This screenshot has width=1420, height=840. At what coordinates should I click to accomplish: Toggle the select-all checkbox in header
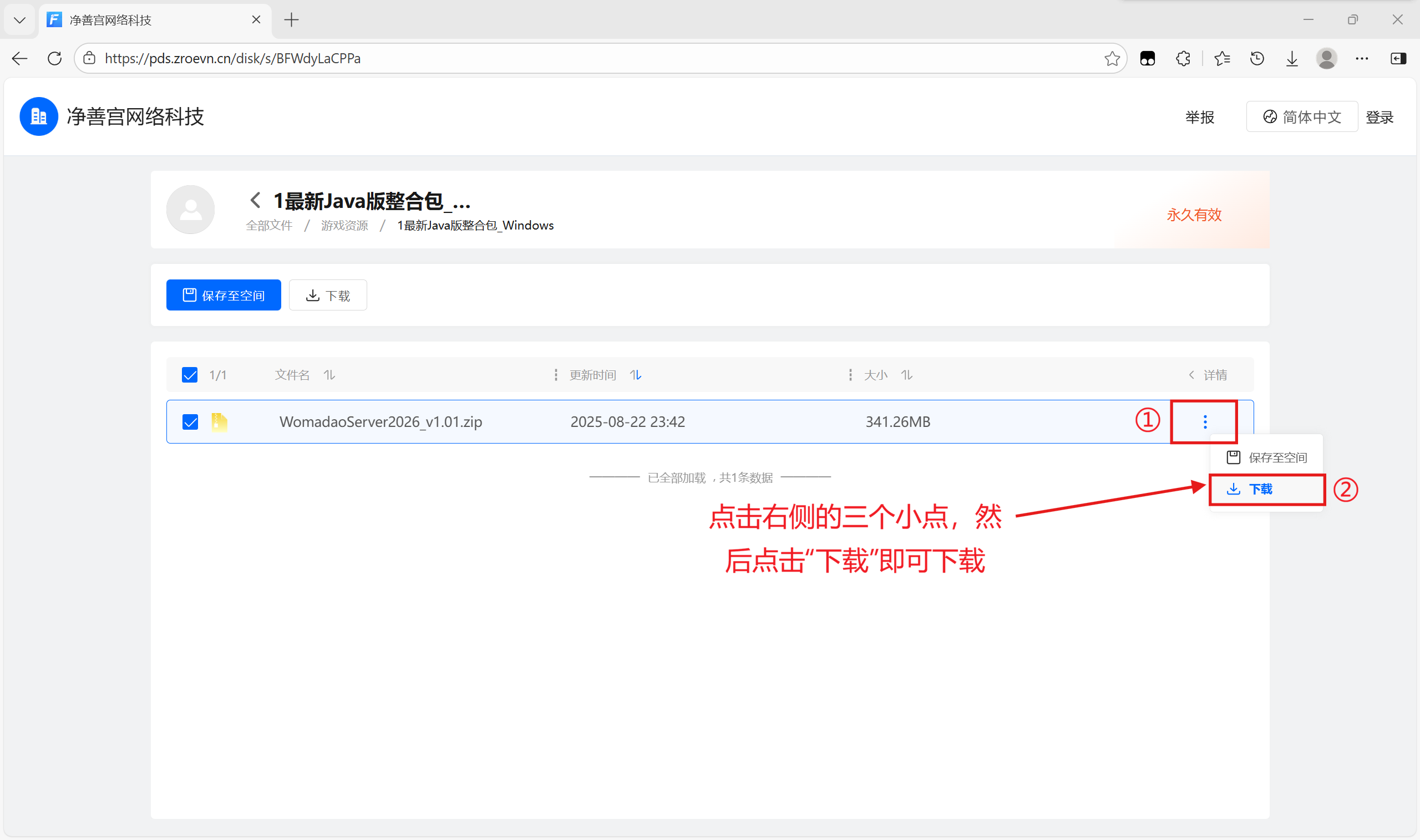pyautogui.click(x=190, y=375)
